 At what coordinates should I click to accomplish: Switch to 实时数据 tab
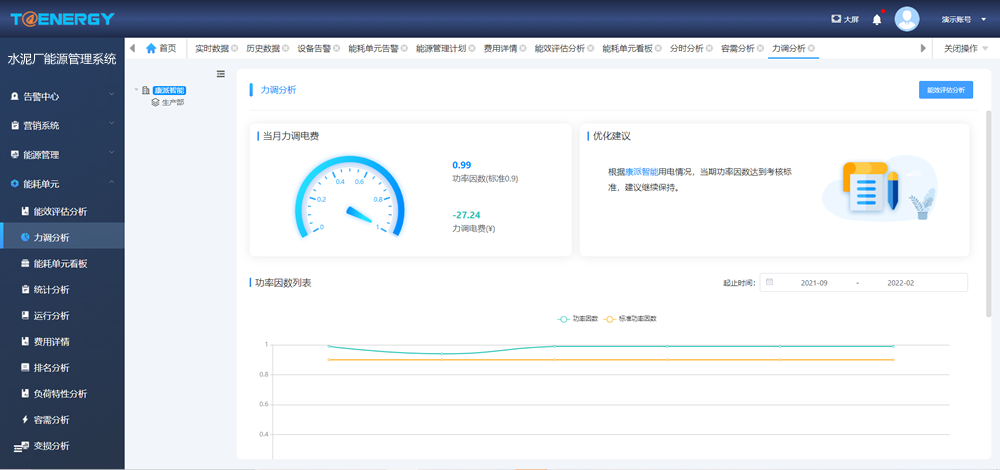(212, 48)
